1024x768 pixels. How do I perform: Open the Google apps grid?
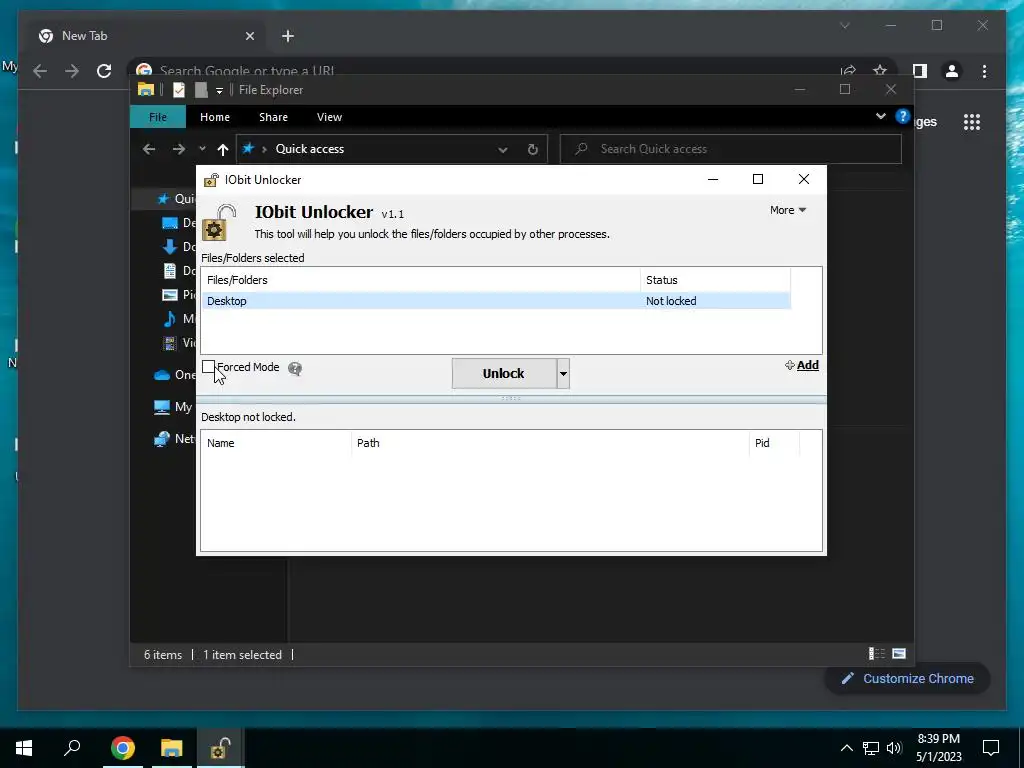(972, 122)
